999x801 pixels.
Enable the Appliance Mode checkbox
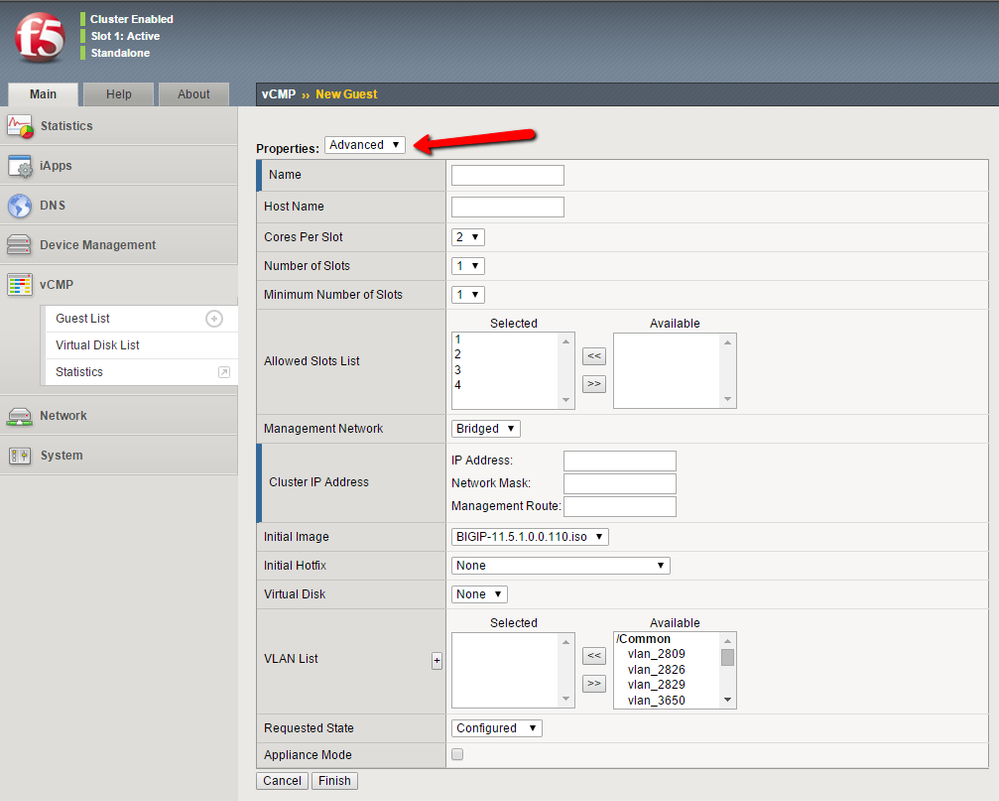(458, 755)
